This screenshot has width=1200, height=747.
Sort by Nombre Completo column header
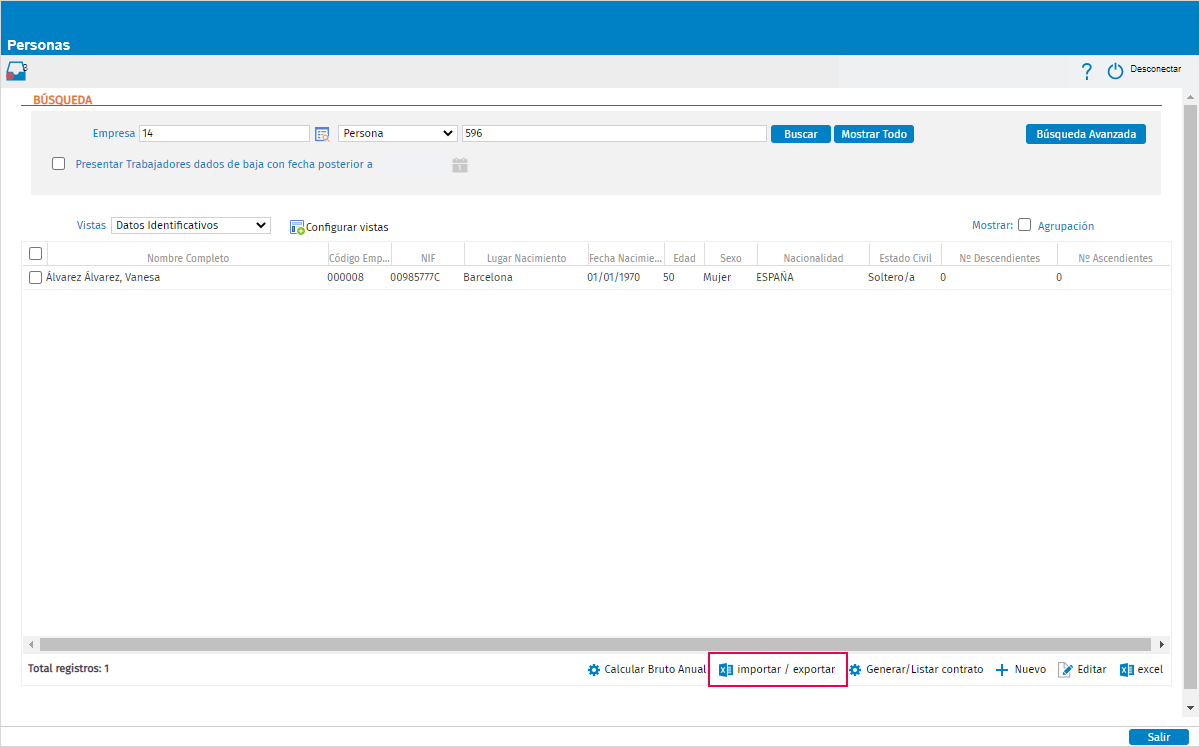[x=188, y=258]
